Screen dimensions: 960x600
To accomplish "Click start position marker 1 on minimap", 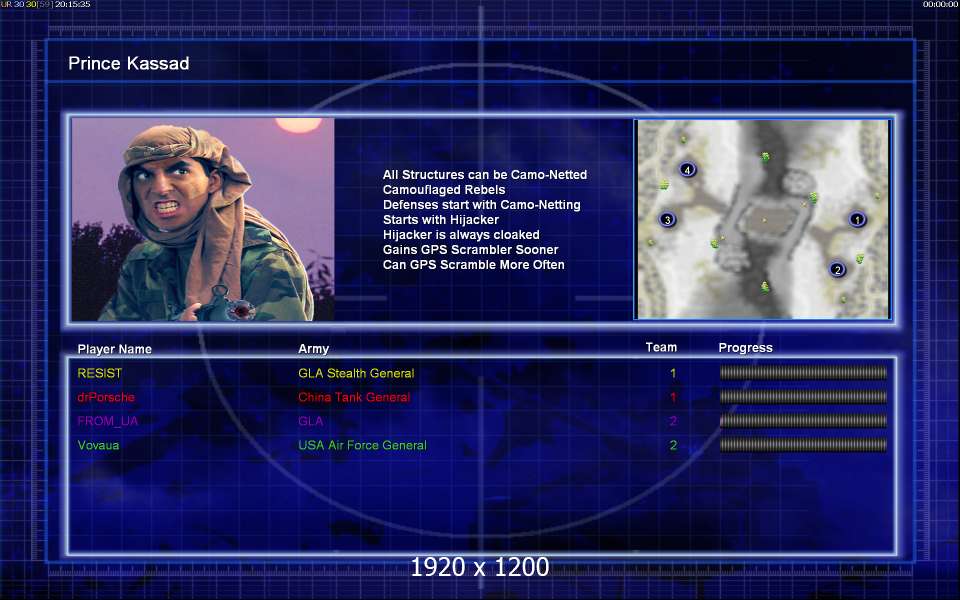I will click(x=857, y=219).
